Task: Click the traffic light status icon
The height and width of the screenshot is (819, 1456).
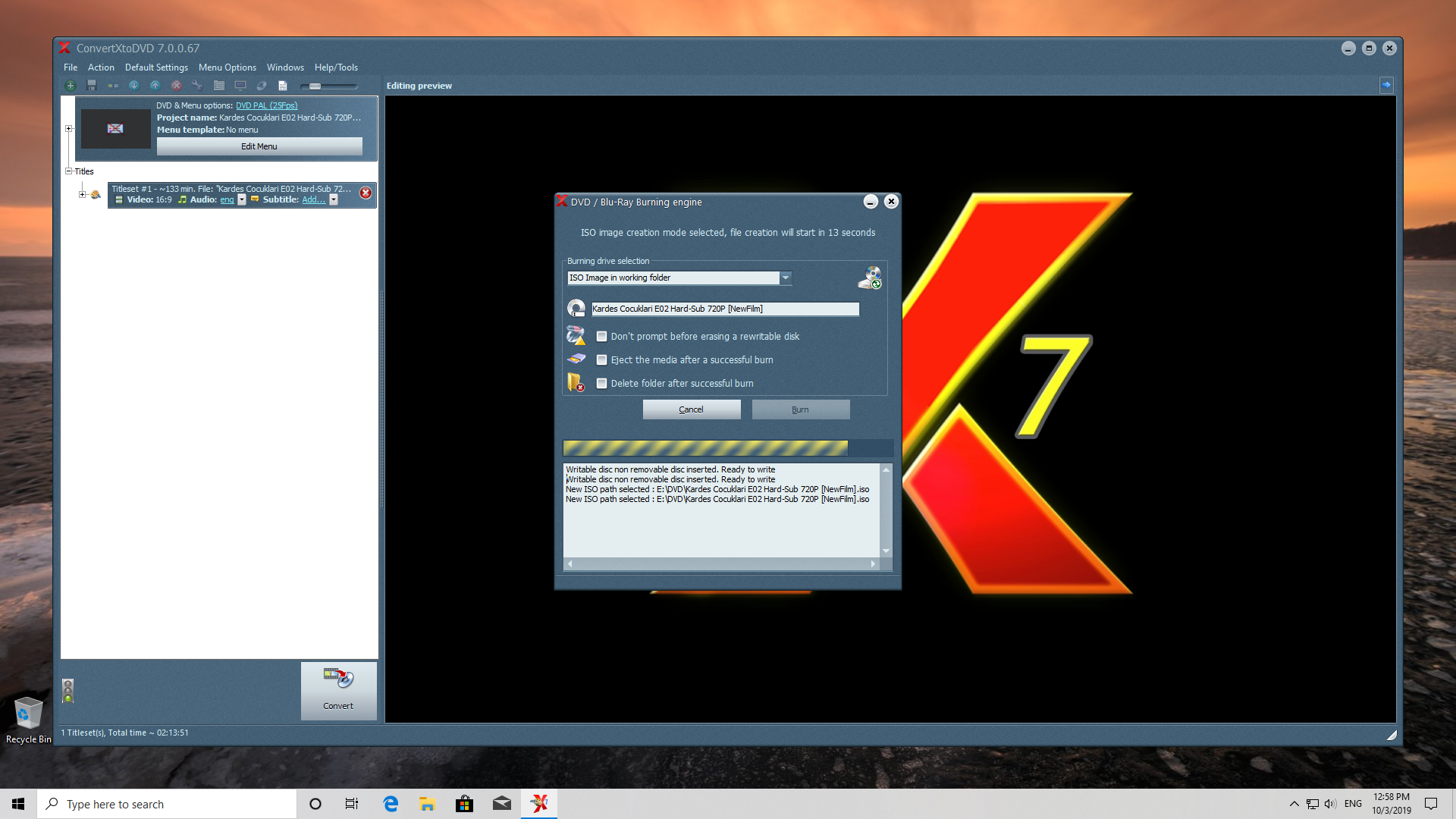Action: click(67, 691)
